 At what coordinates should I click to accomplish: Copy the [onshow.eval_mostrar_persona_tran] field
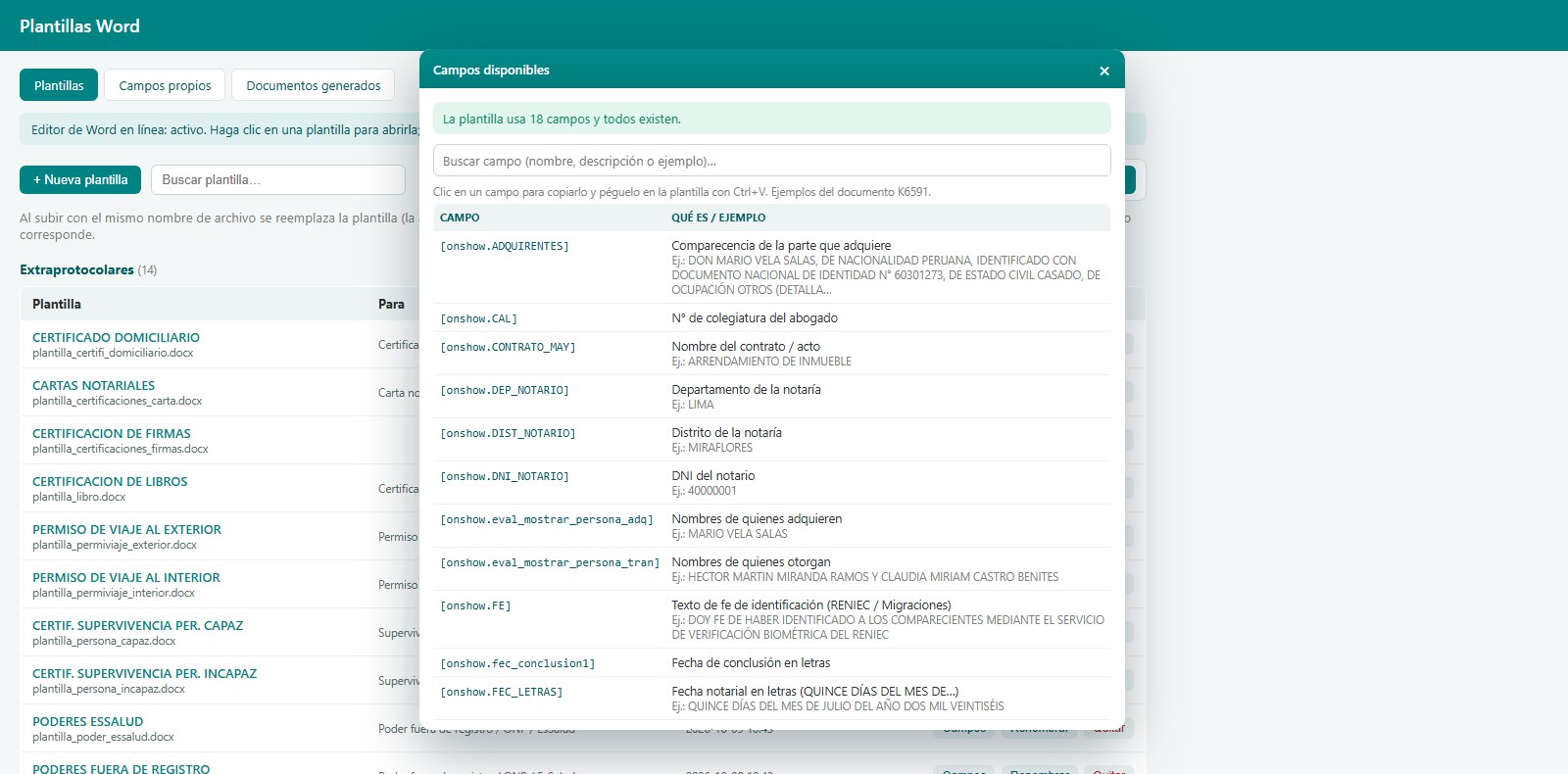tap(550, 562)
